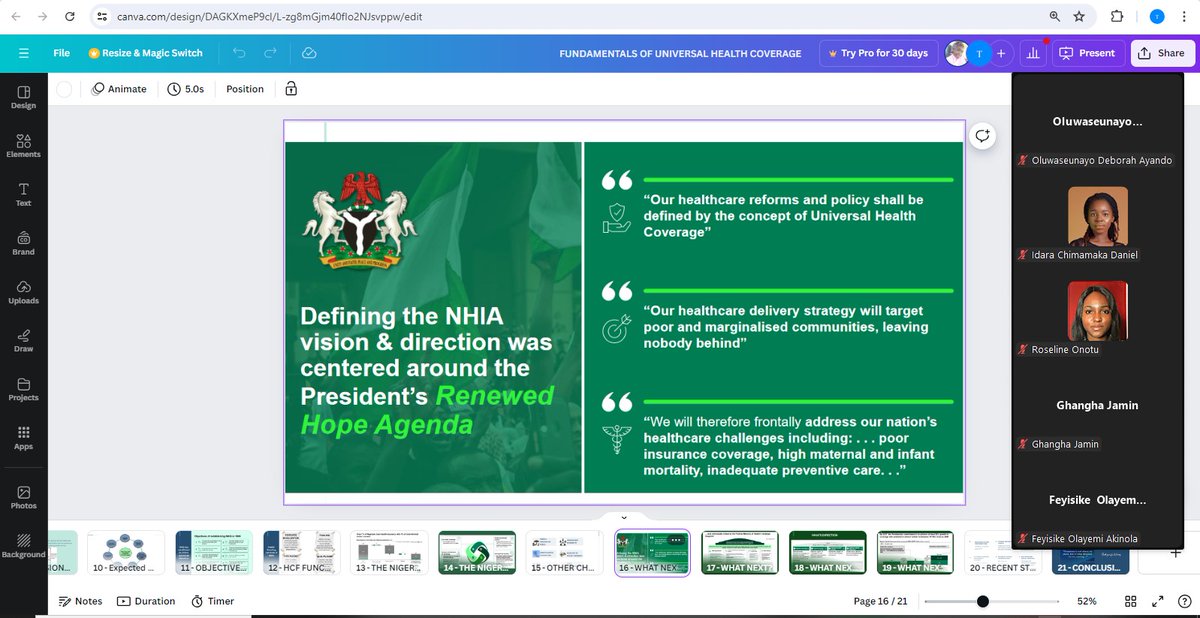Select slide thumbnail 13 - The Niger
The width and height of the screenshot is (1200, 618).
tap(389, 552)
